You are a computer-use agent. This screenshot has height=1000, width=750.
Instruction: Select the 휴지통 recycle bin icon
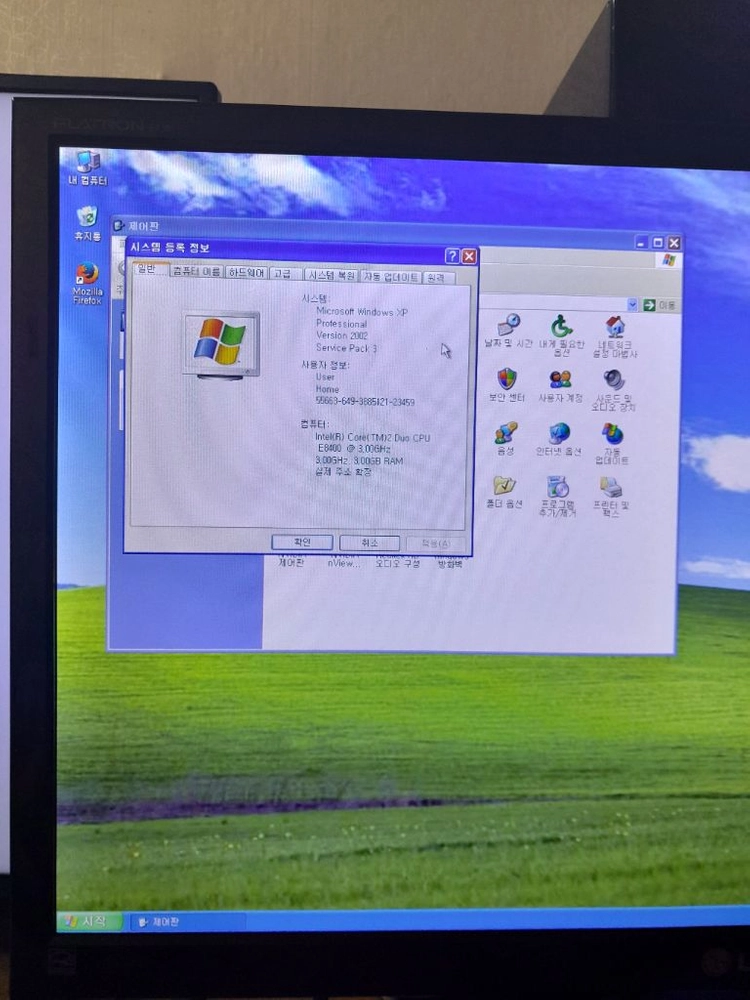(x=87, y=224)
